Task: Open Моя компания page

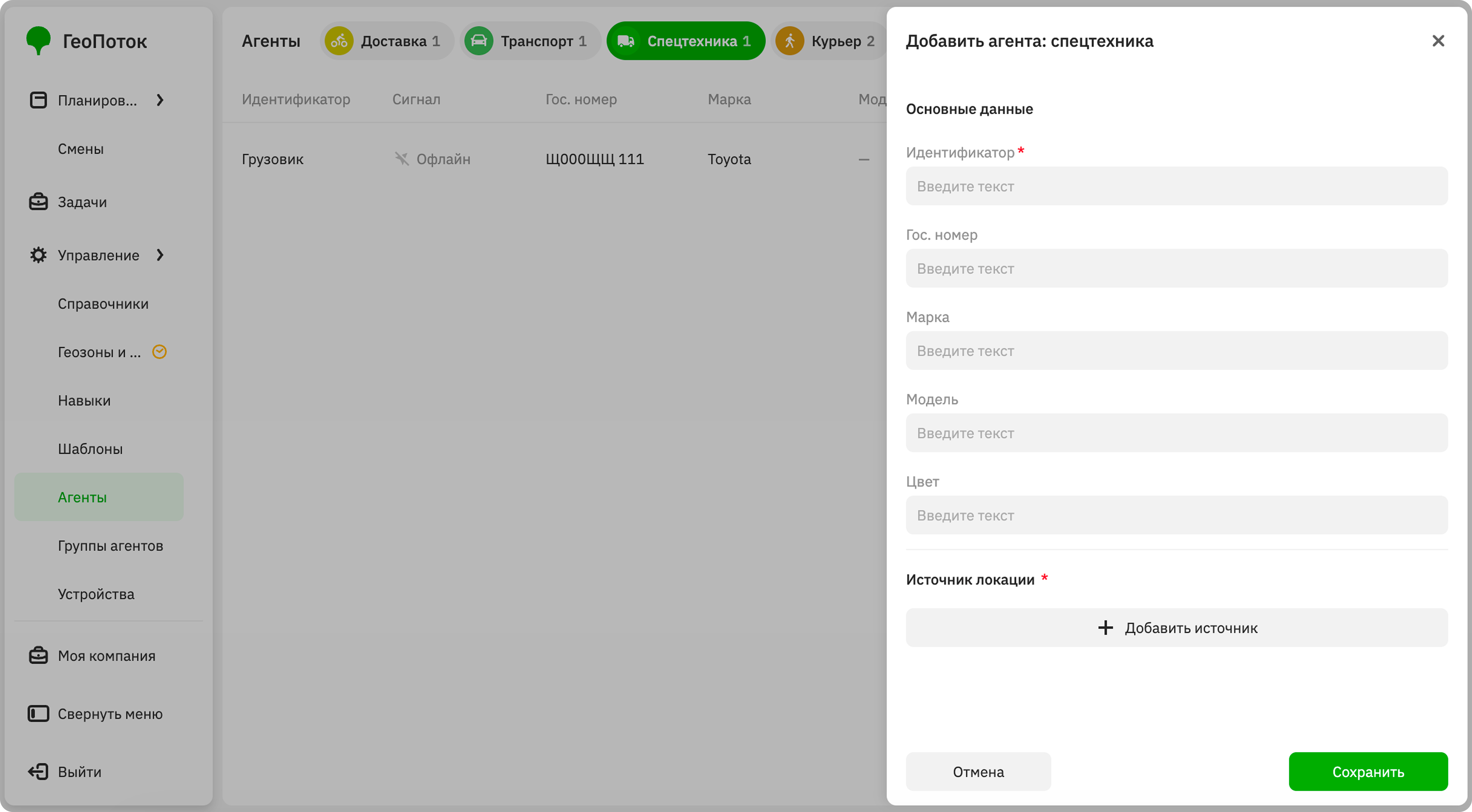Action: [x=106, y=655]
